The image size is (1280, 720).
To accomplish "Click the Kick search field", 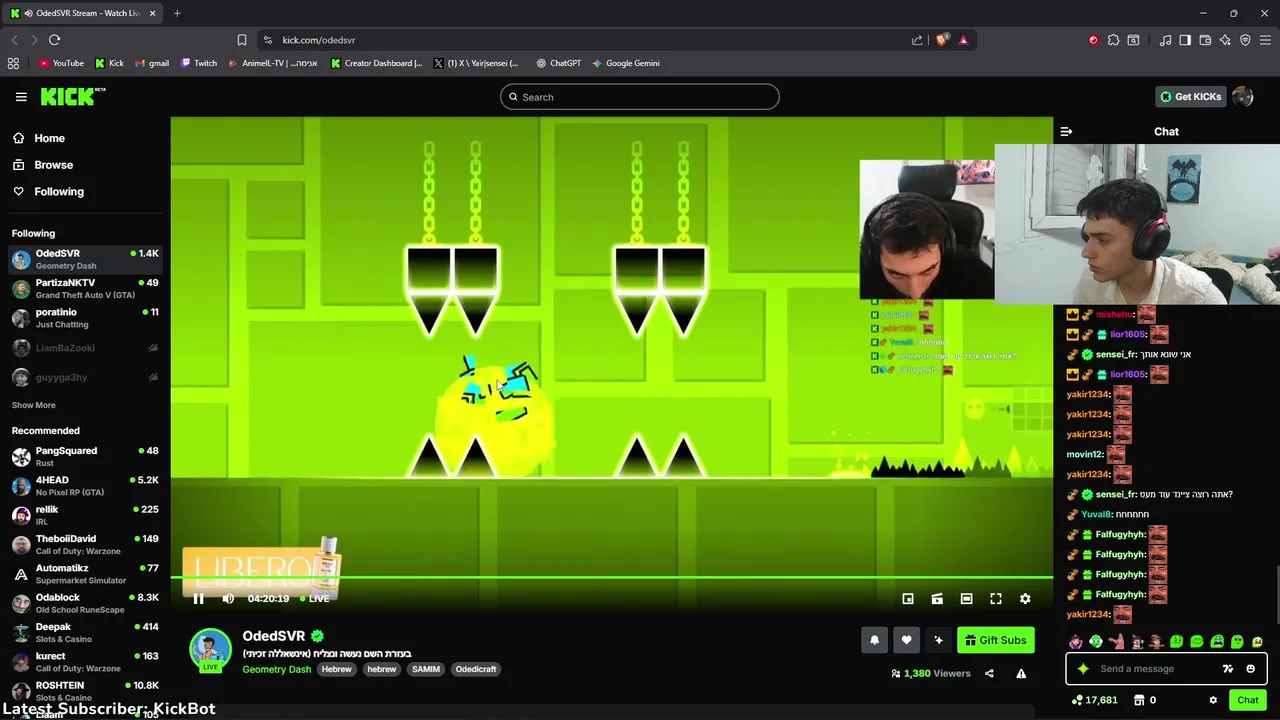I will click(640, 97).
